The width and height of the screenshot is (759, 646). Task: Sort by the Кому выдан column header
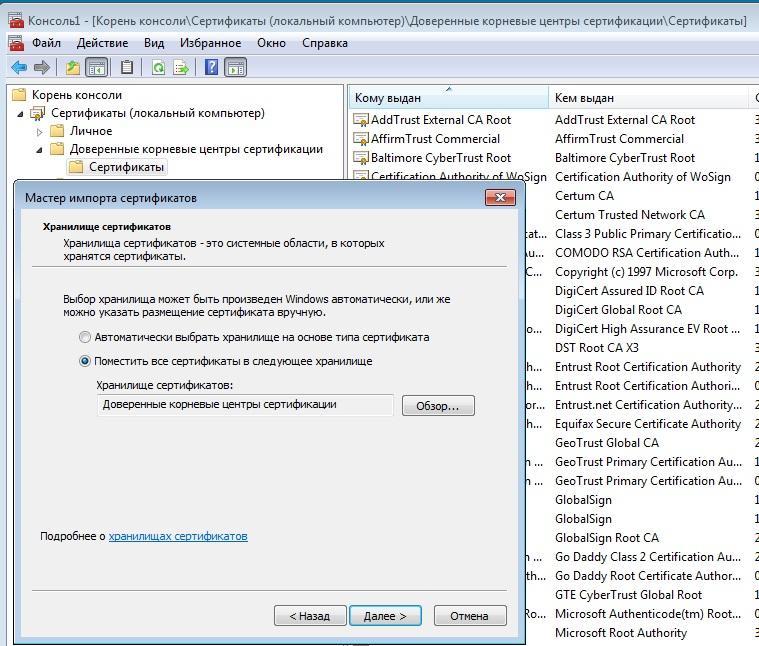(x=448, y=98)
